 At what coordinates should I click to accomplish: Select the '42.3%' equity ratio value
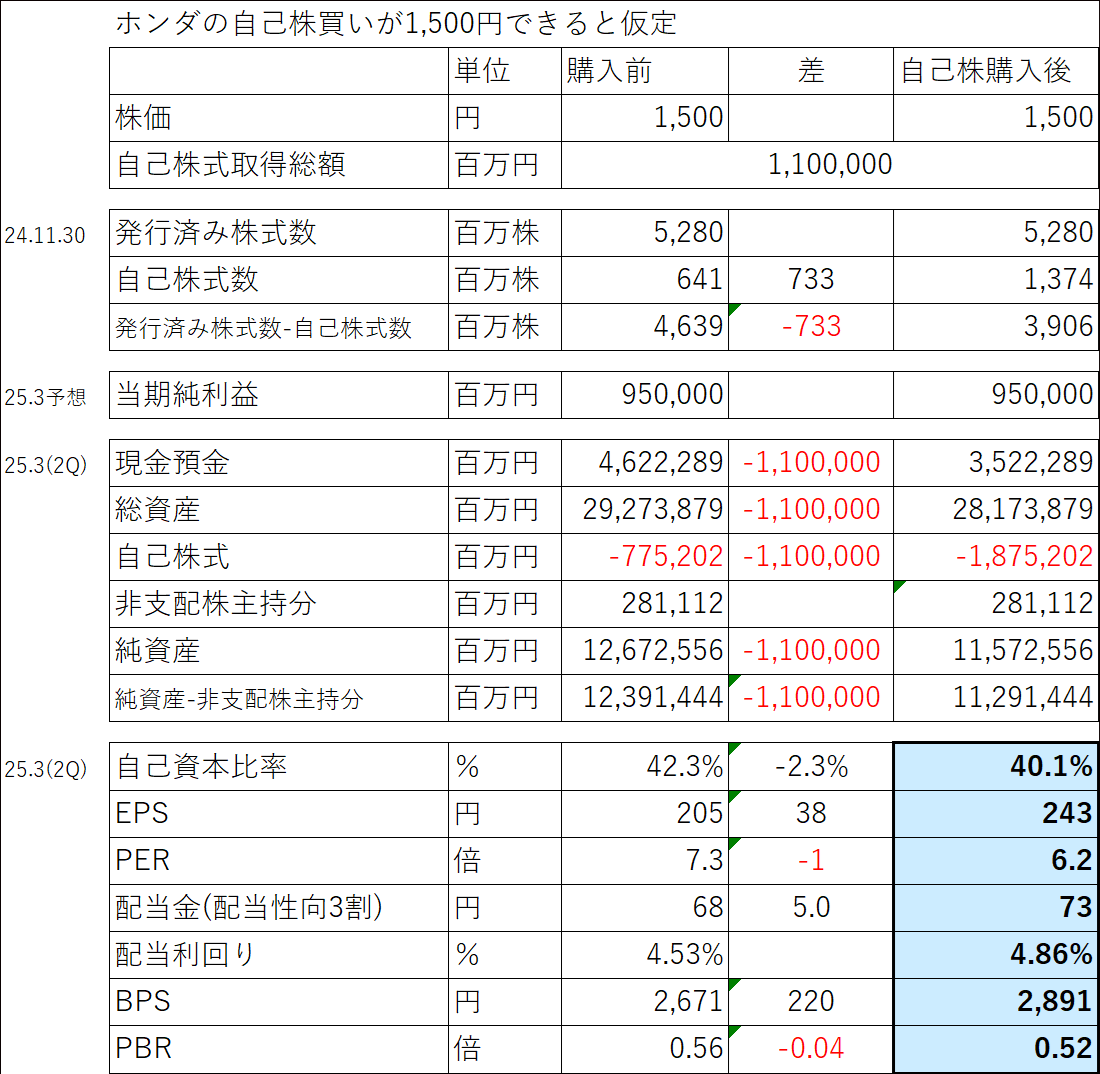click(x=685, y=766)
